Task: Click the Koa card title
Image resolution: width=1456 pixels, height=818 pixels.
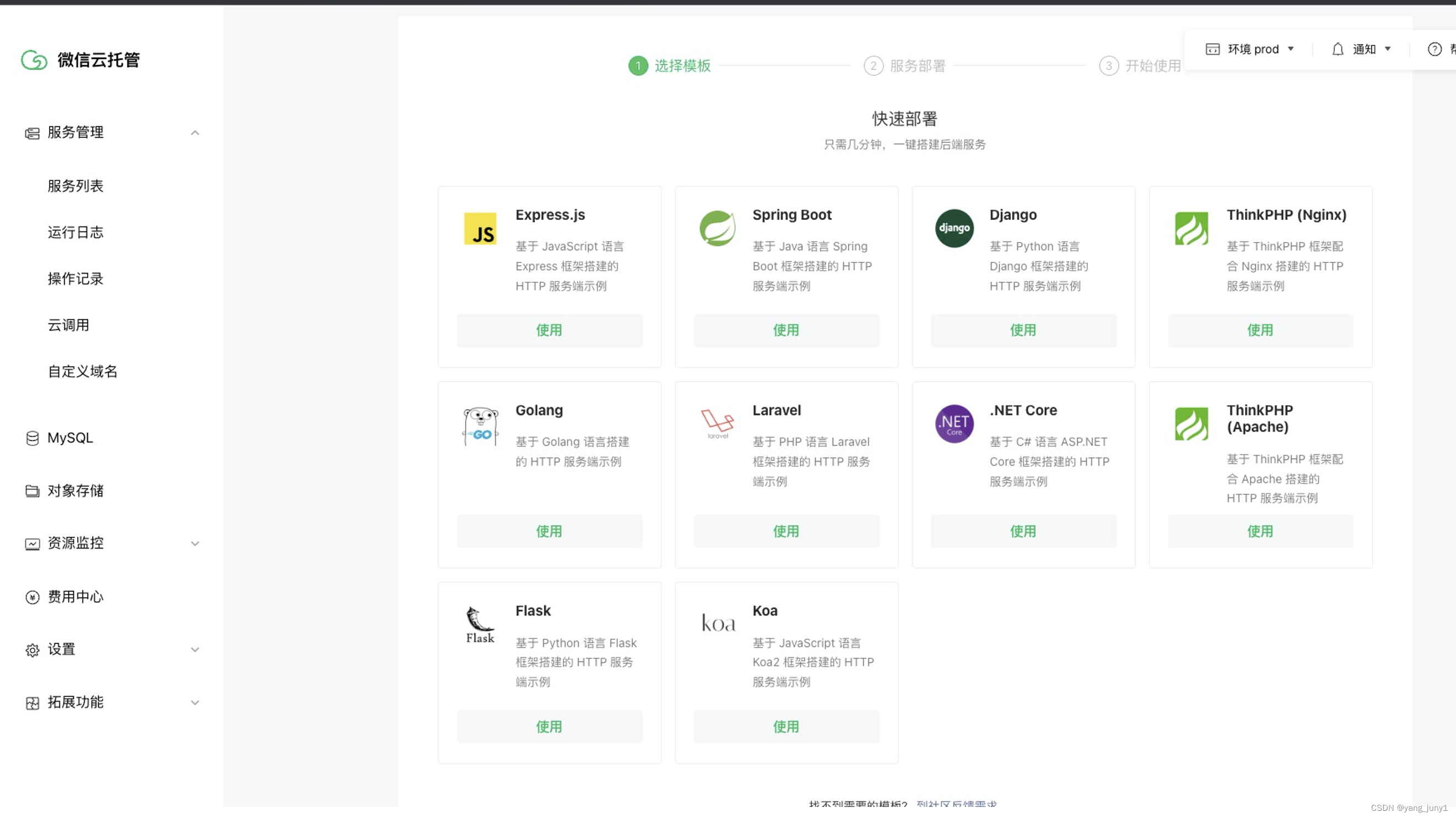Action: (765, 611)
